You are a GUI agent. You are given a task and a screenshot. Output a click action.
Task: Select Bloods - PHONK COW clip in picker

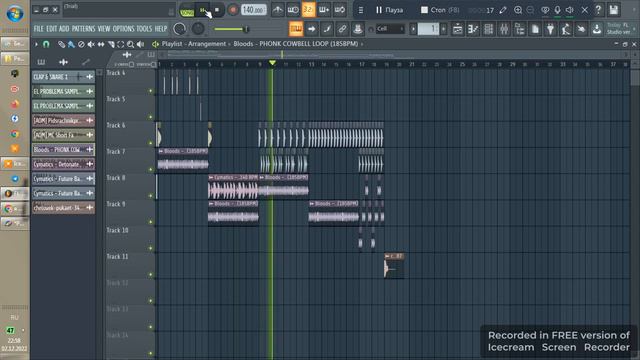coord(63,150)
